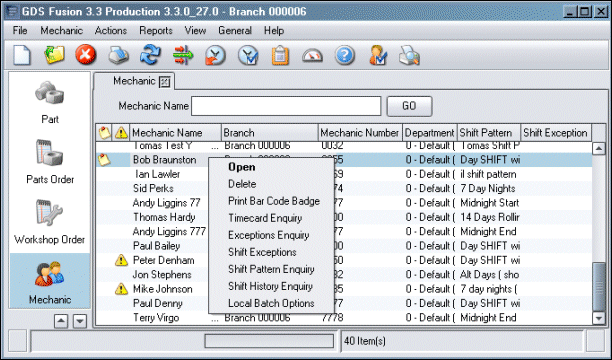The width and height of the screenshot is (612, 360).
Task: Click the gauge dial toolbar icon
Action: [312, 55]
